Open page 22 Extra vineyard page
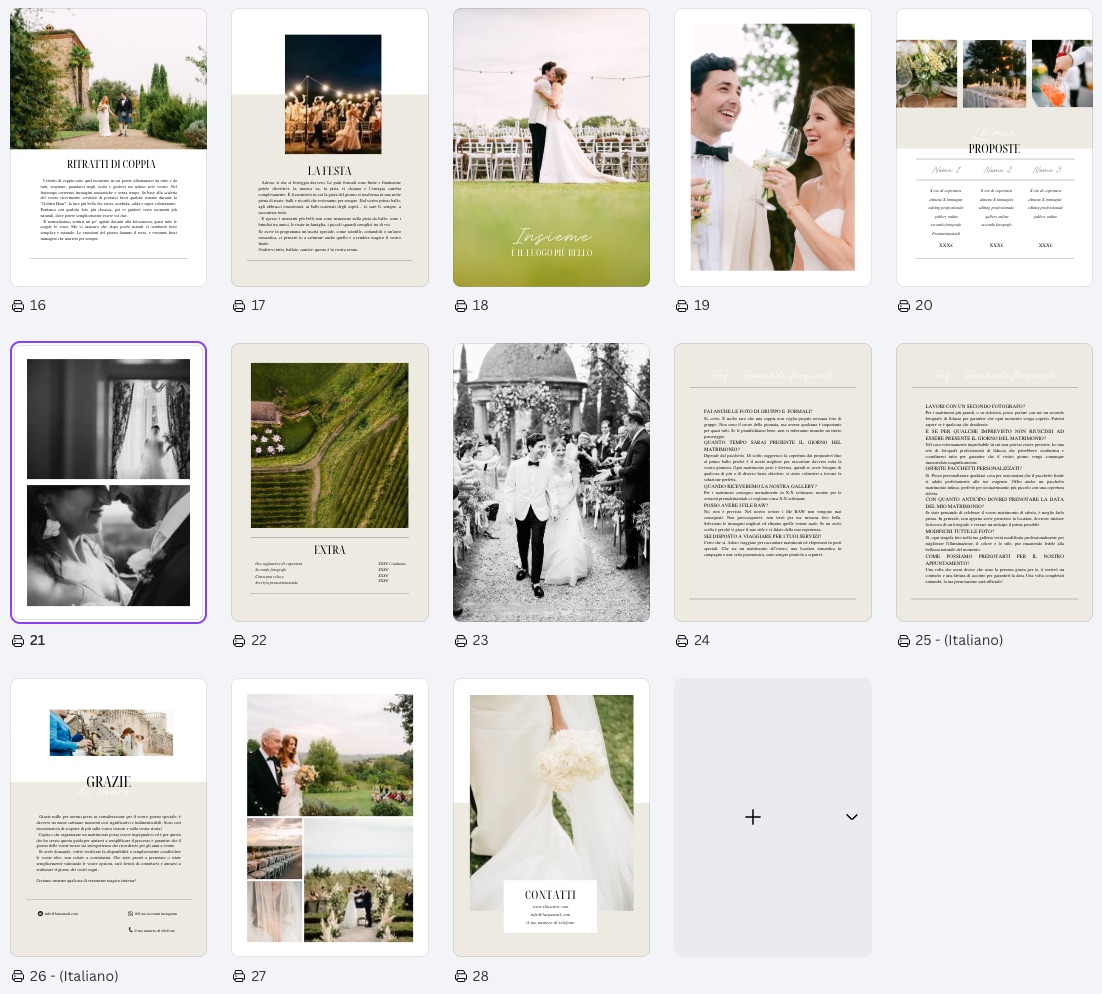 point(330,483)
